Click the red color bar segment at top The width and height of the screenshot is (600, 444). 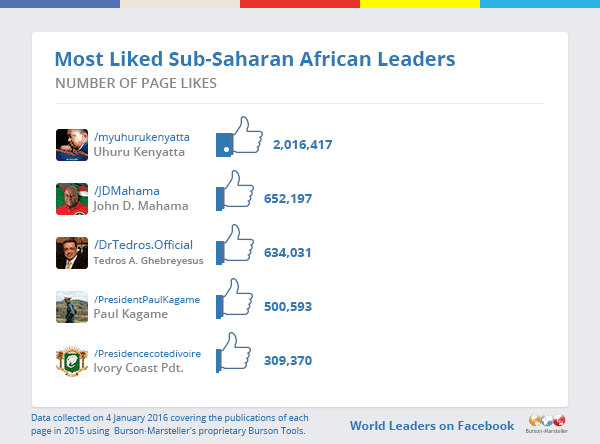[300, 4]
